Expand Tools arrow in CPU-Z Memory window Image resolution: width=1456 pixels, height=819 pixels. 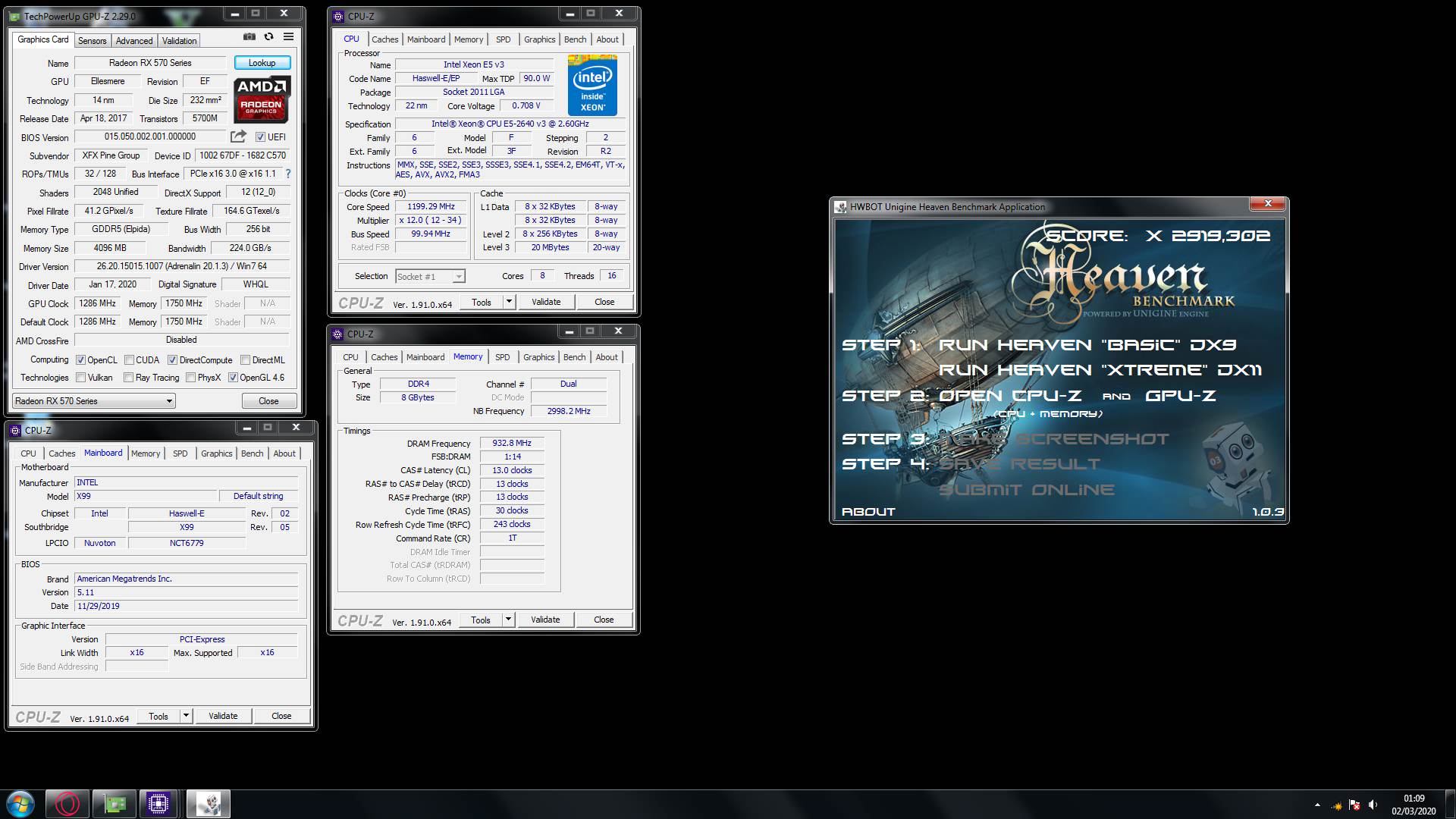click(x=508, y=620)
